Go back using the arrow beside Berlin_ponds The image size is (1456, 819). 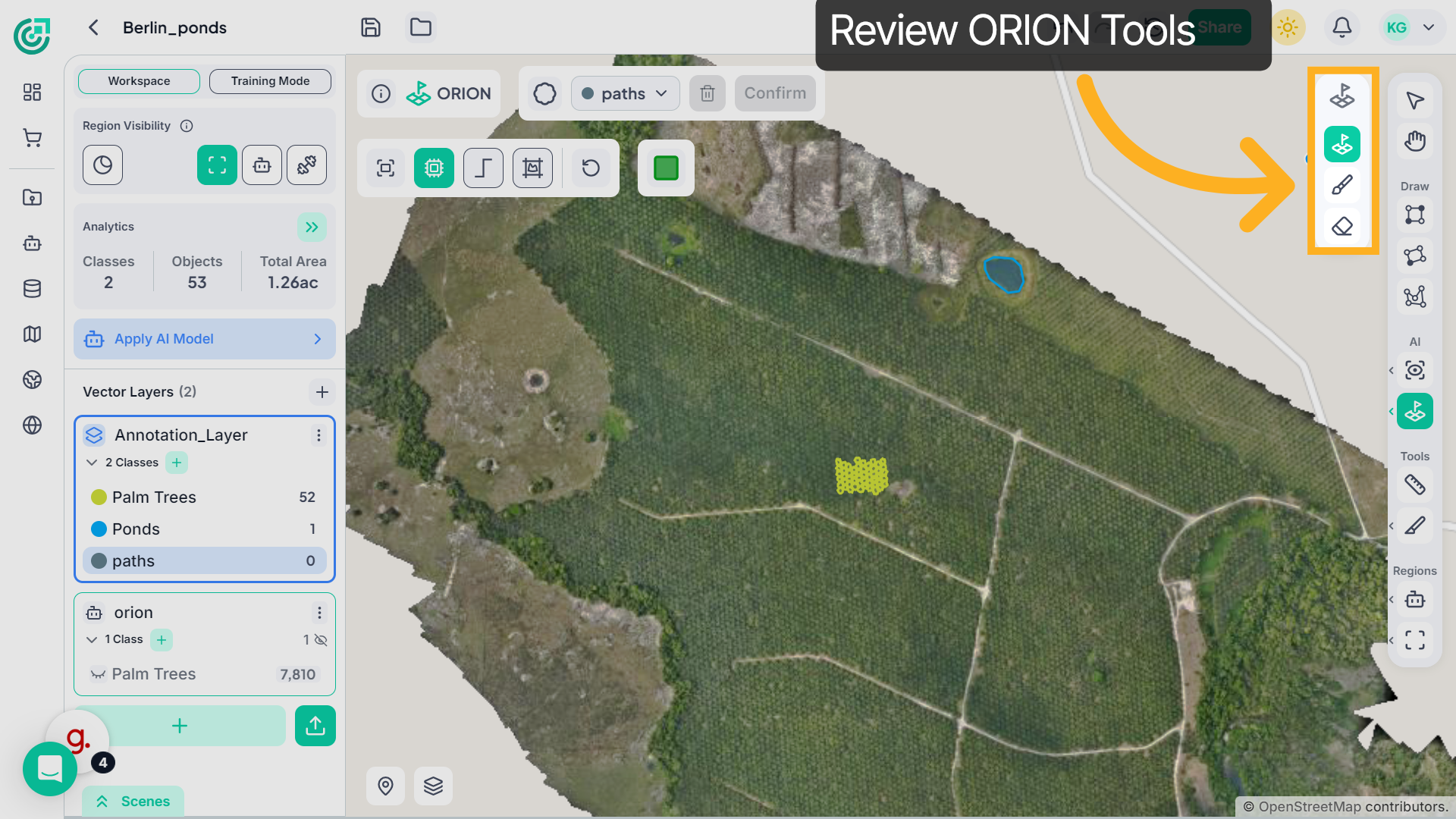93,28
